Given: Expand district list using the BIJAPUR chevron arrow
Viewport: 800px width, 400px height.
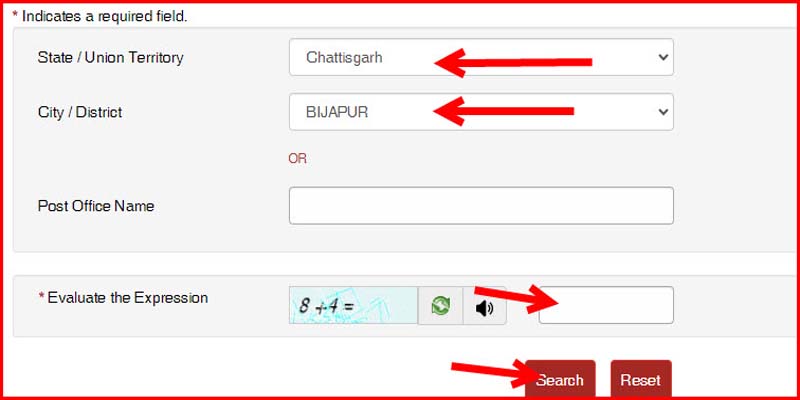Looking at the screenshot, I should (x=663, y=112).
